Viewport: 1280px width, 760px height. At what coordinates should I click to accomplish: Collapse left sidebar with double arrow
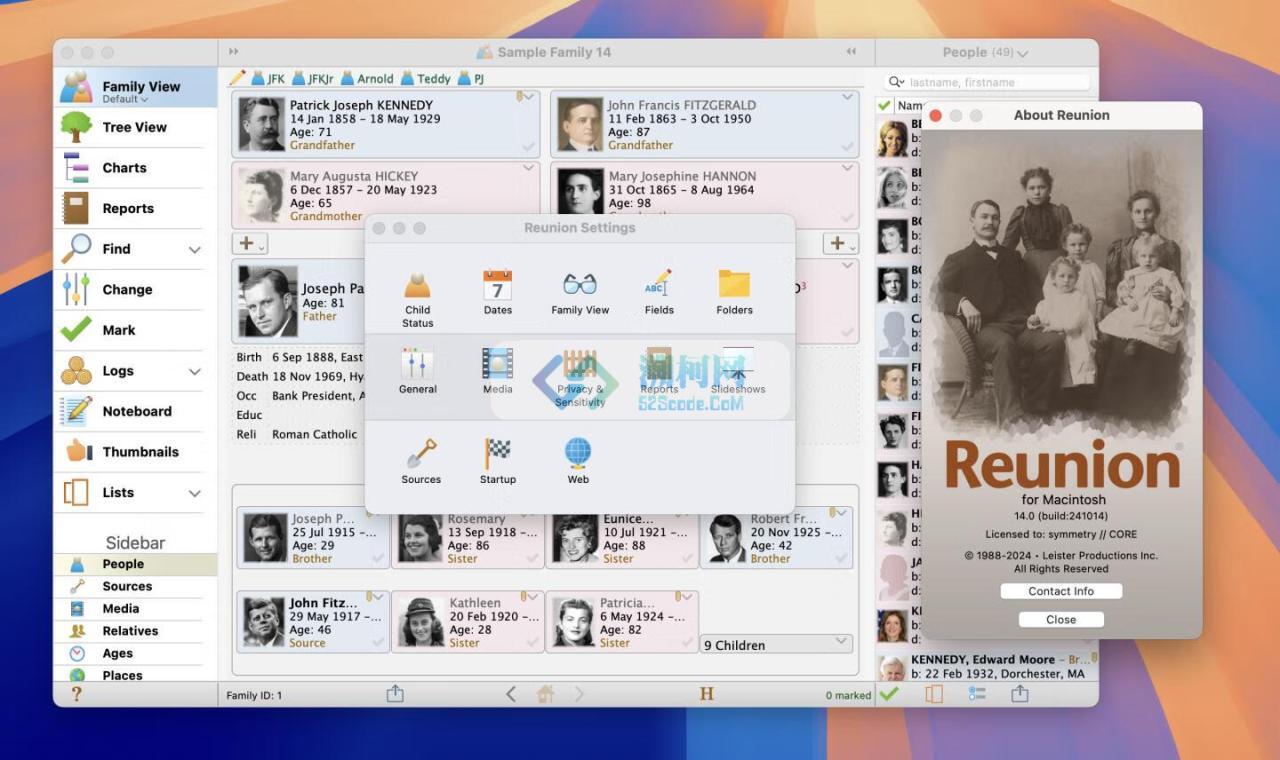coord(234,52)
